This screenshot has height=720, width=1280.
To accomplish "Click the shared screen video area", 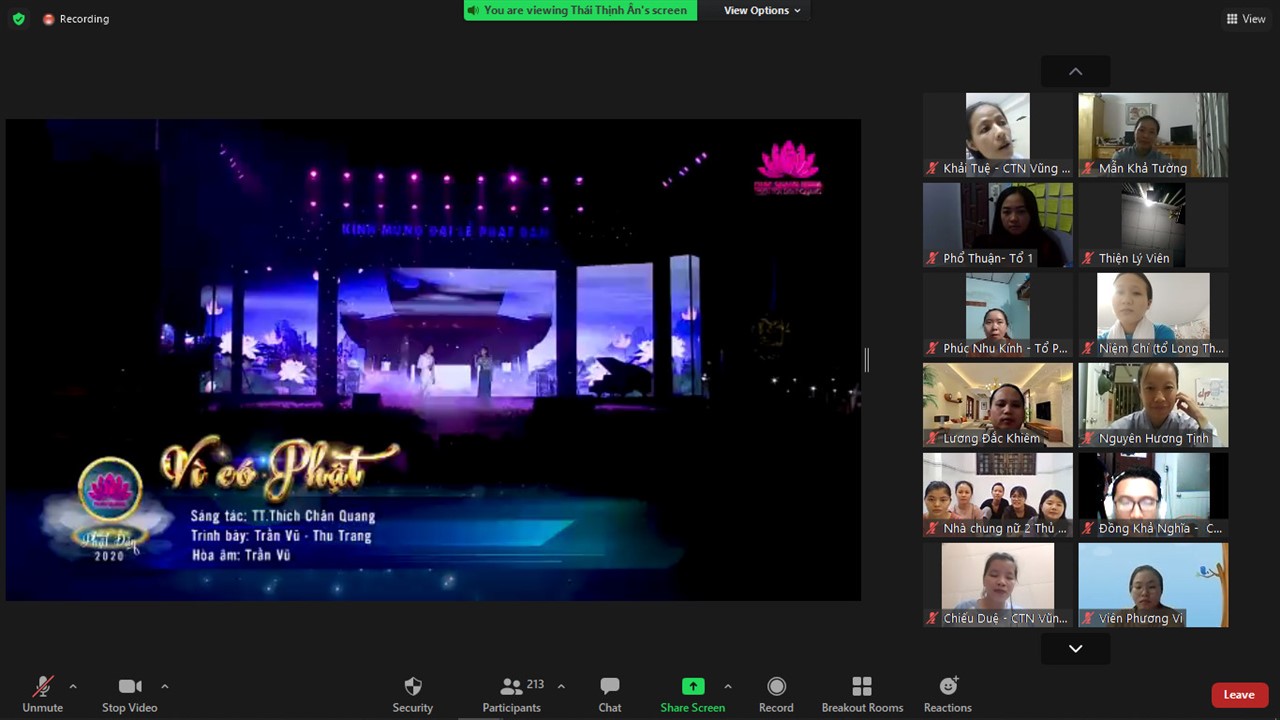I will pos(433,360).
